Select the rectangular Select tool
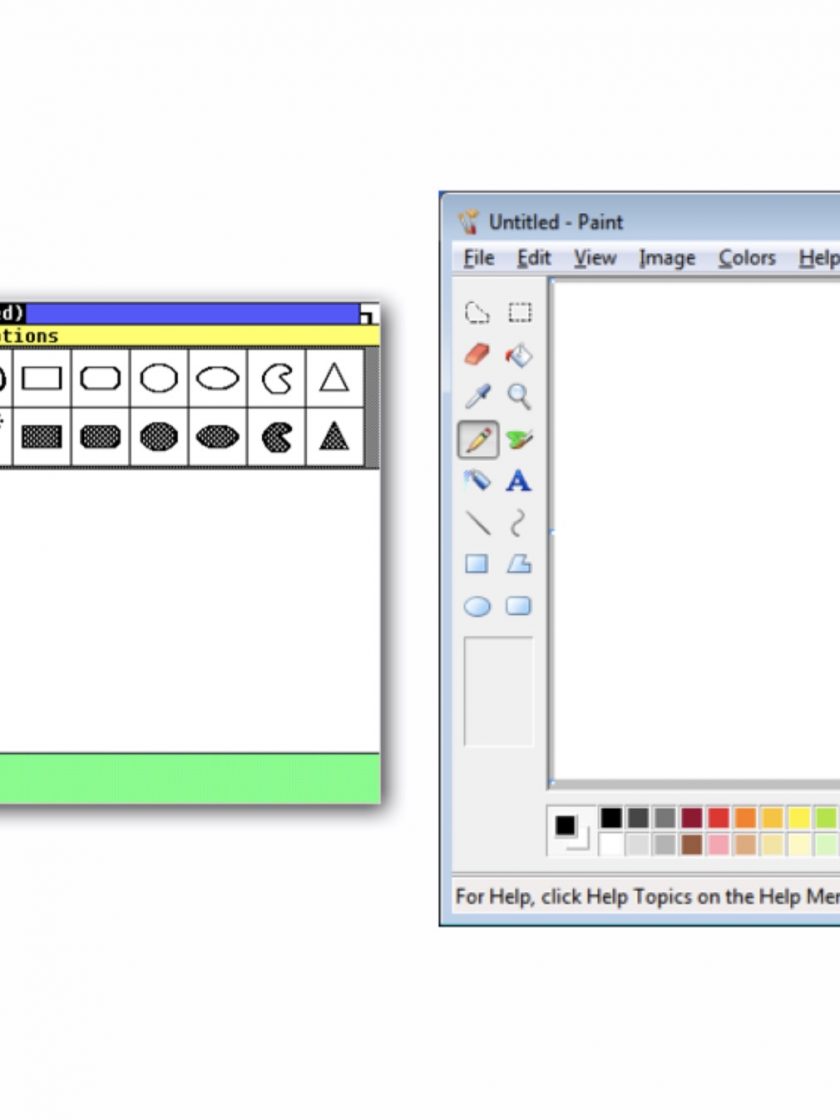 pos(519,313)
